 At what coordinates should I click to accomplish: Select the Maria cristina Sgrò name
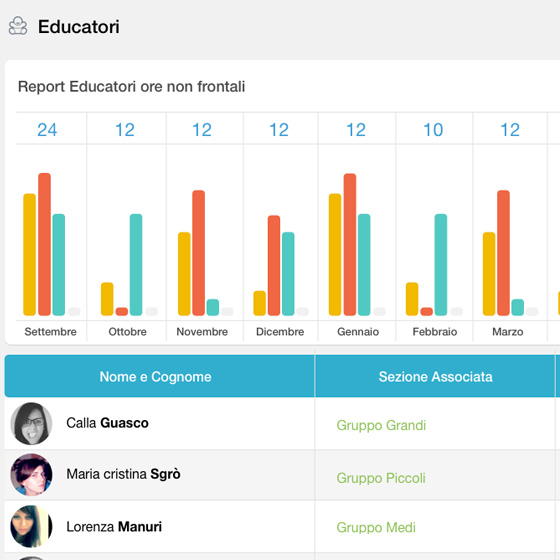point(123,474)
